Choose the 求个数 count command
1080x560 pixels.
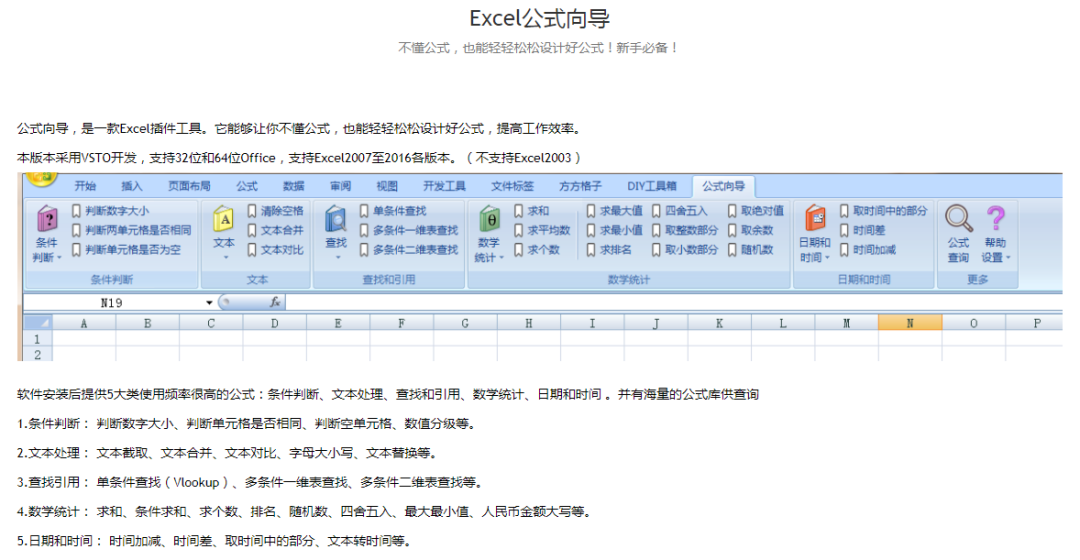(x=537, y=249)
